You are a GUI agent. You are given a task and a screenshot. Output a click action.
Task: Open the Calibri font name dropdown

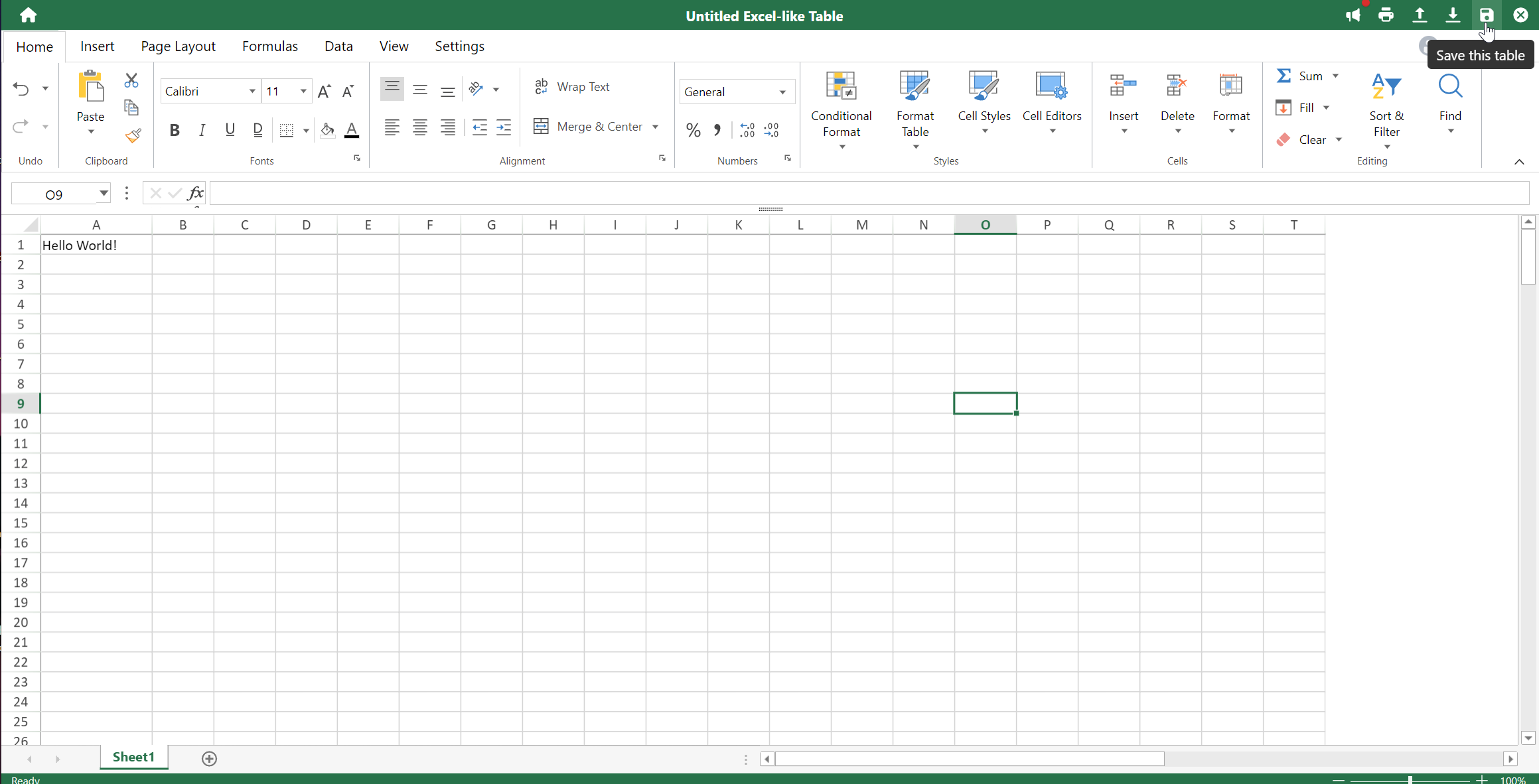252,92
